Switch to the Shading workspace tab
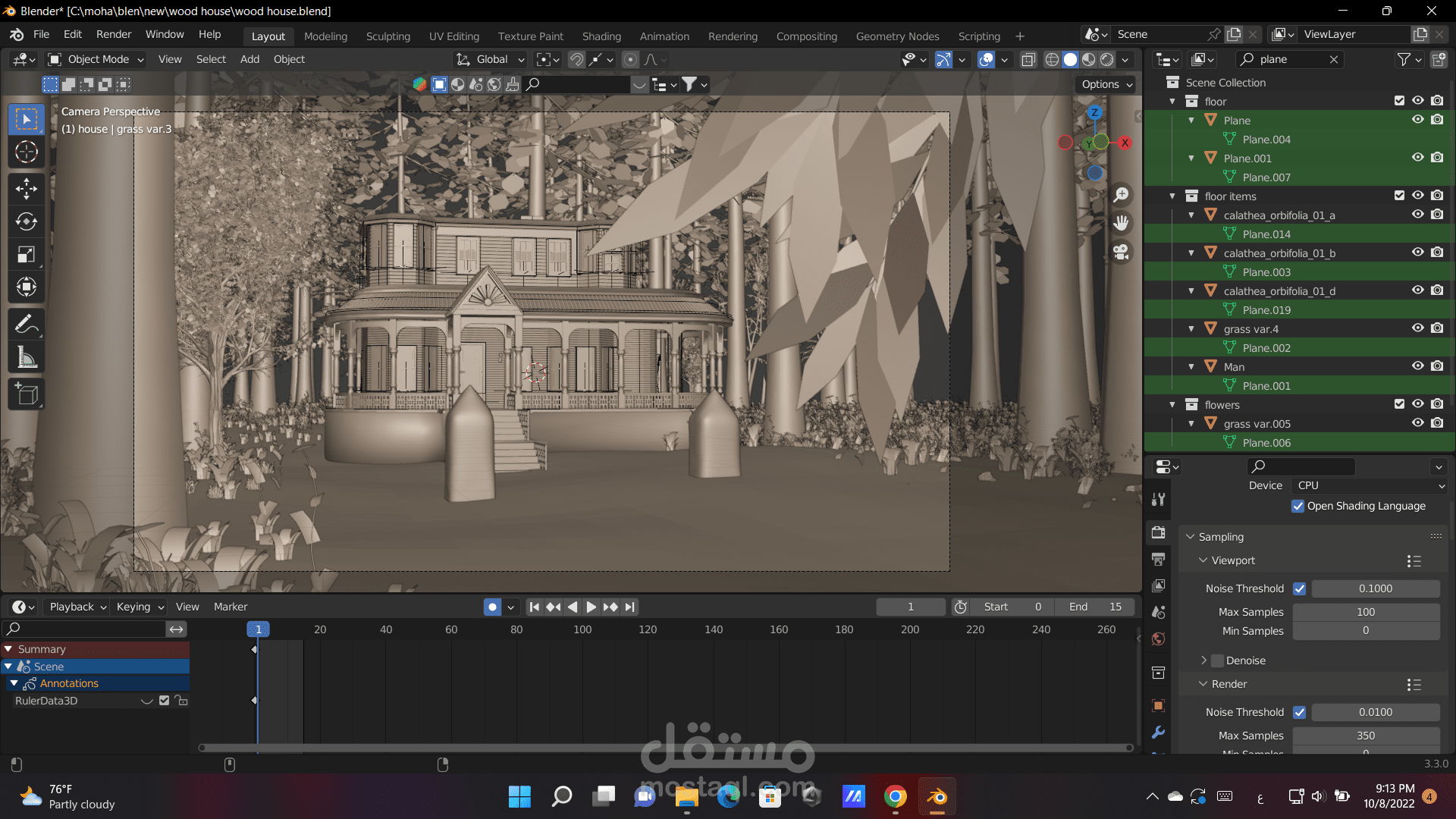The width and height of the screenshot is (1456, 819). [x=601, y=36]
